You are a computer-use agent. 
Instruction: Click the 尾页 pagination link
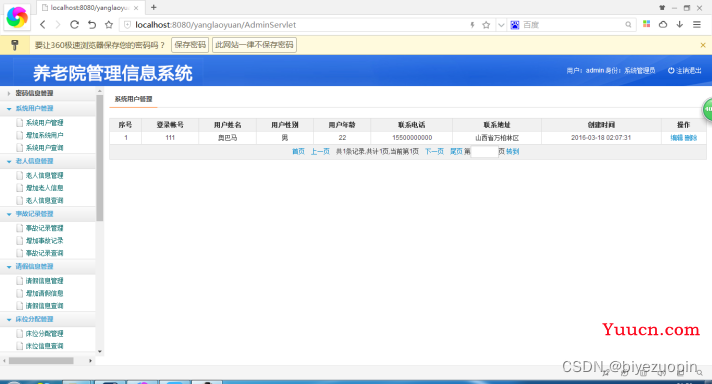click(456, 152)
